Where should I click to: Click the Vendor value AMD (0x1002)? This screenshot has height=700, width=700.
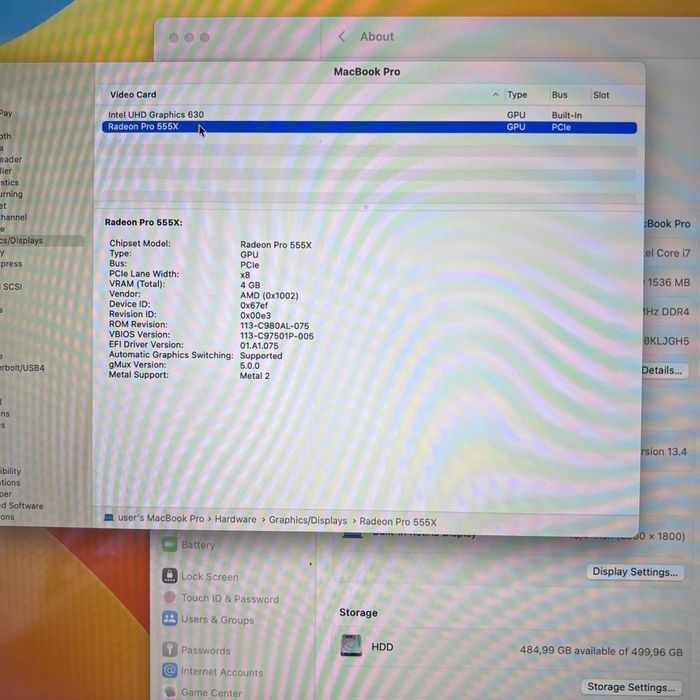tap(269, 296)
